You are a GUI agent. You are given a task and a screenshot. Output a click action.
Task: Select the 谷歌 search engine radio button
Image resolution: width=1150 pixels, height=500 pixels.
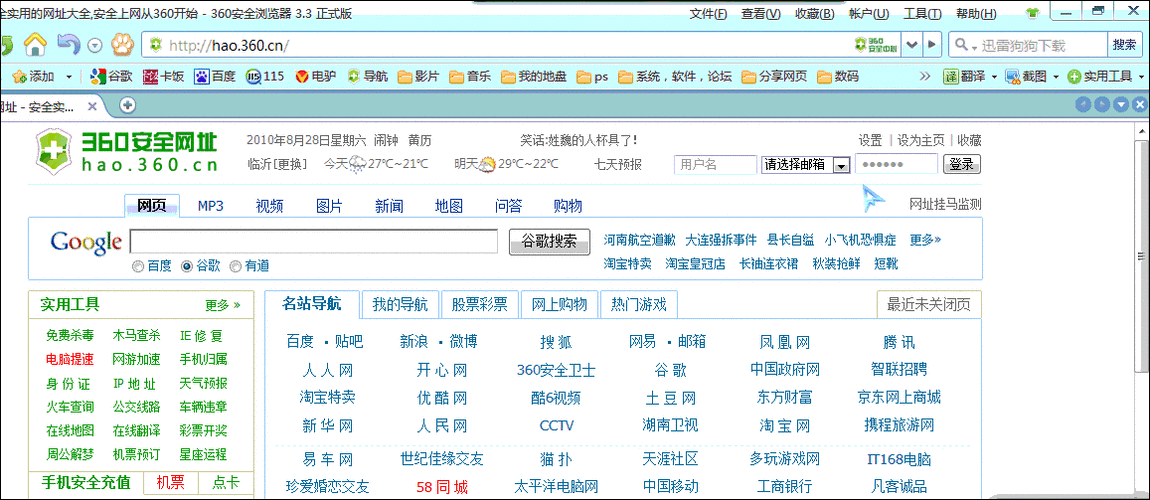186,266
